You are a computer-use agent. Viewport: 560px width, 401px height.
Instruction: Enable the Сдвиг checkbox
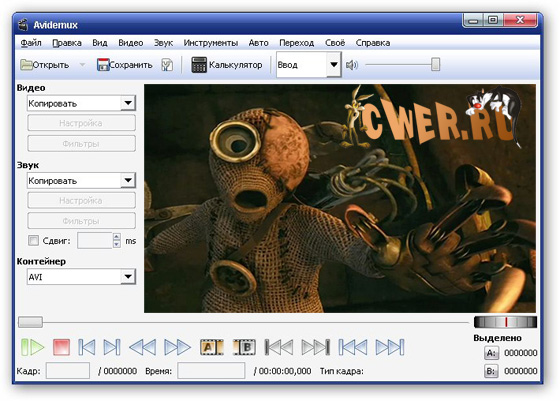pos(34,240)
